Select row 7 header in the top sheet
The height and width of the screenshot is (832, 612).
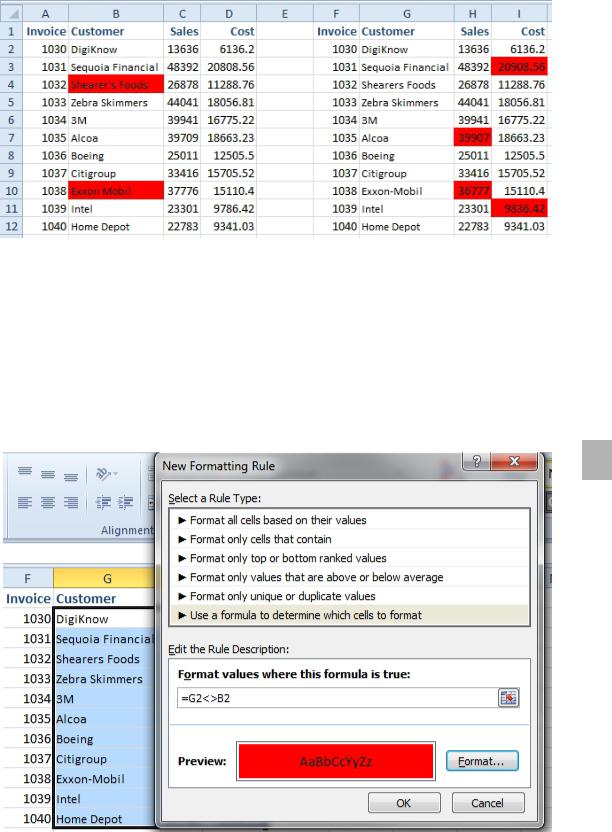pyautogui.click(x=11, y=138)
